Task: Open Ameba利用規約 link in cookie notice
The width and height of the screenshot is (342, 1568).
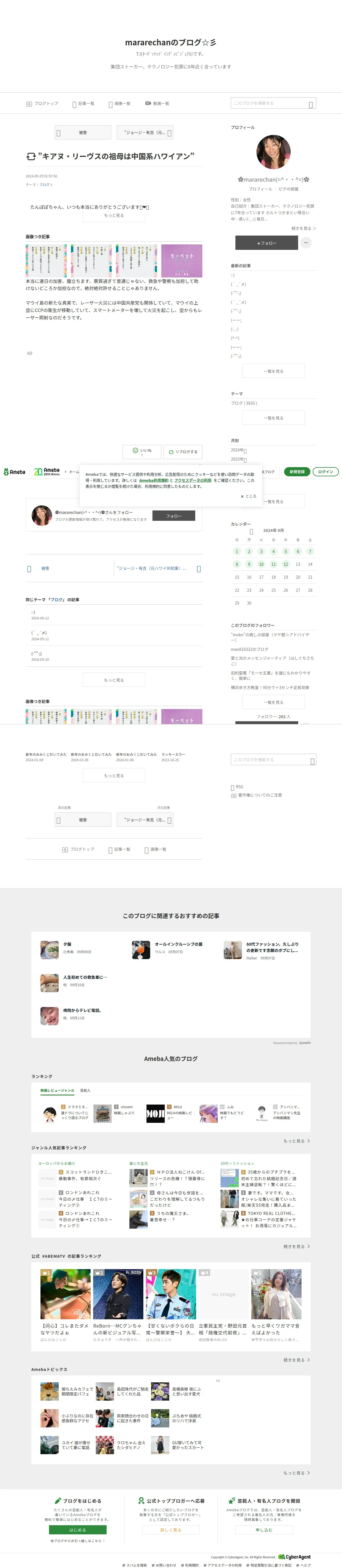Action: 154,480
